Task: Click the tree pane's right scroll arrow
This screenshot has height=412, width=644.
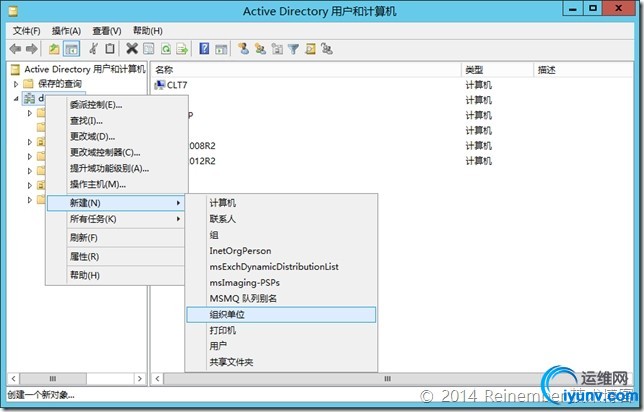Action: [x=140, y=379]
